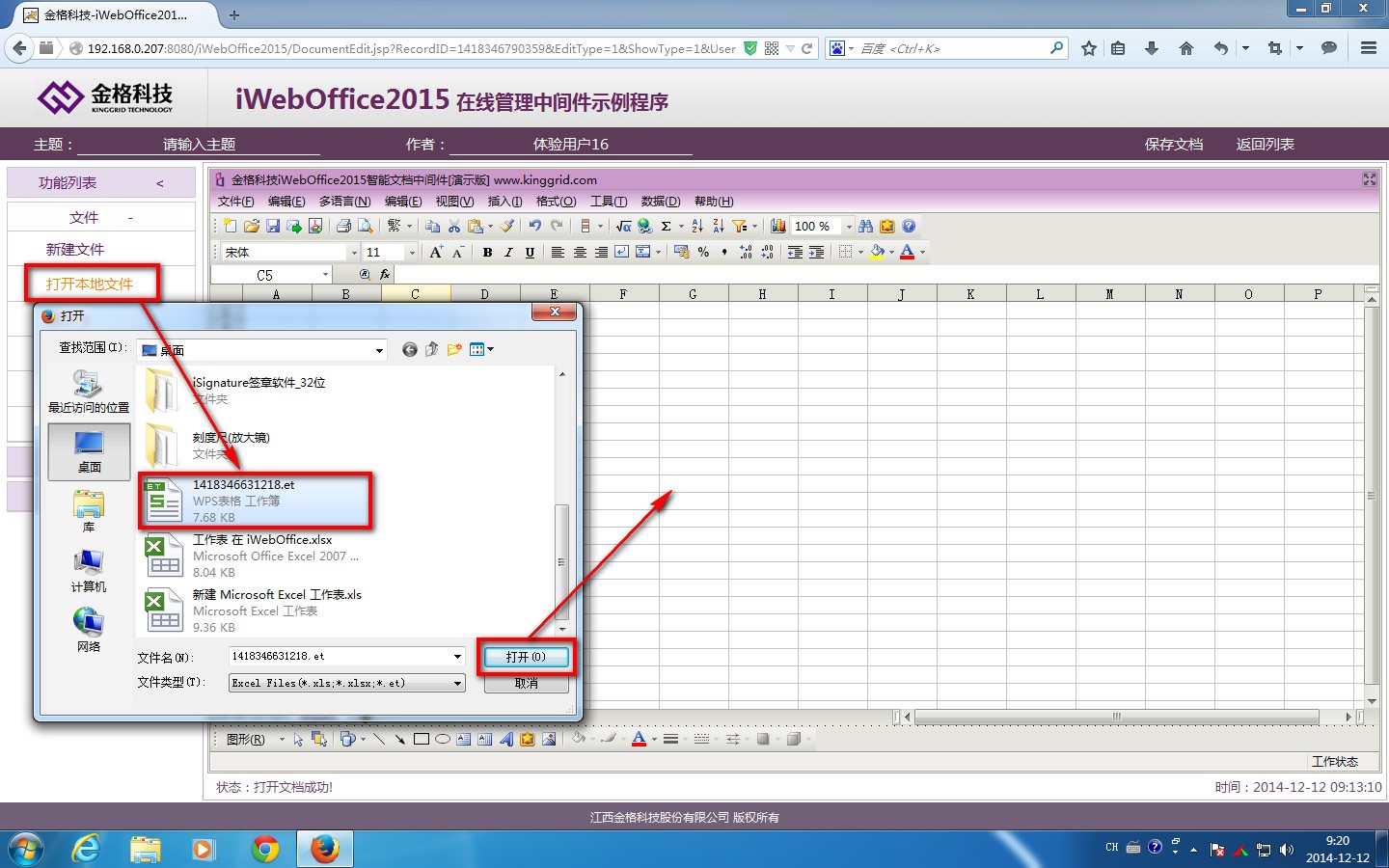Insert a chart with the chart icon
The height and width of the screenshot is (868, 1389).
pyautogui.click(x=777, y=226)
